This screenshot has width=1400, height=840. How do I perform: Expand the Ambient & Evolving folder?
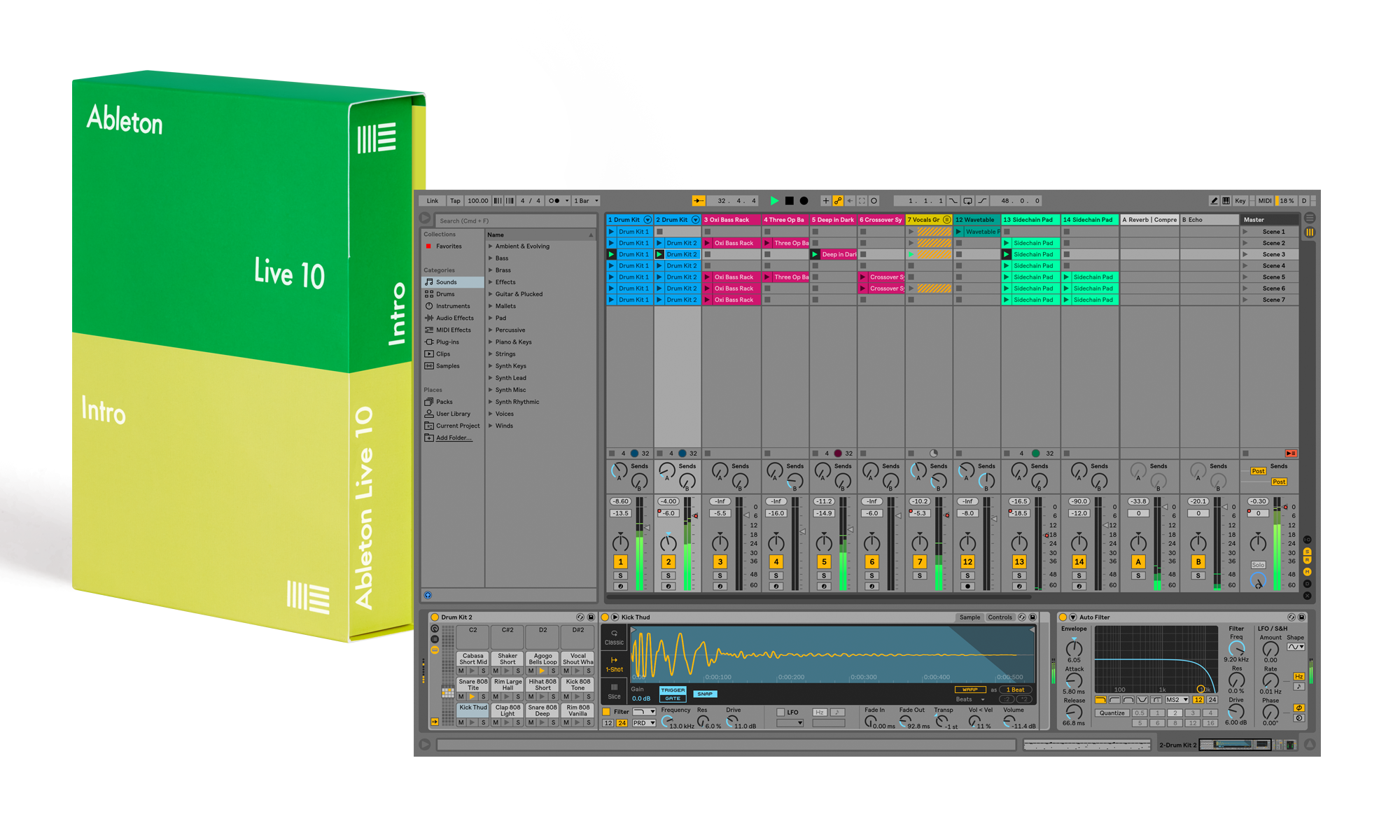click(491, 246)
